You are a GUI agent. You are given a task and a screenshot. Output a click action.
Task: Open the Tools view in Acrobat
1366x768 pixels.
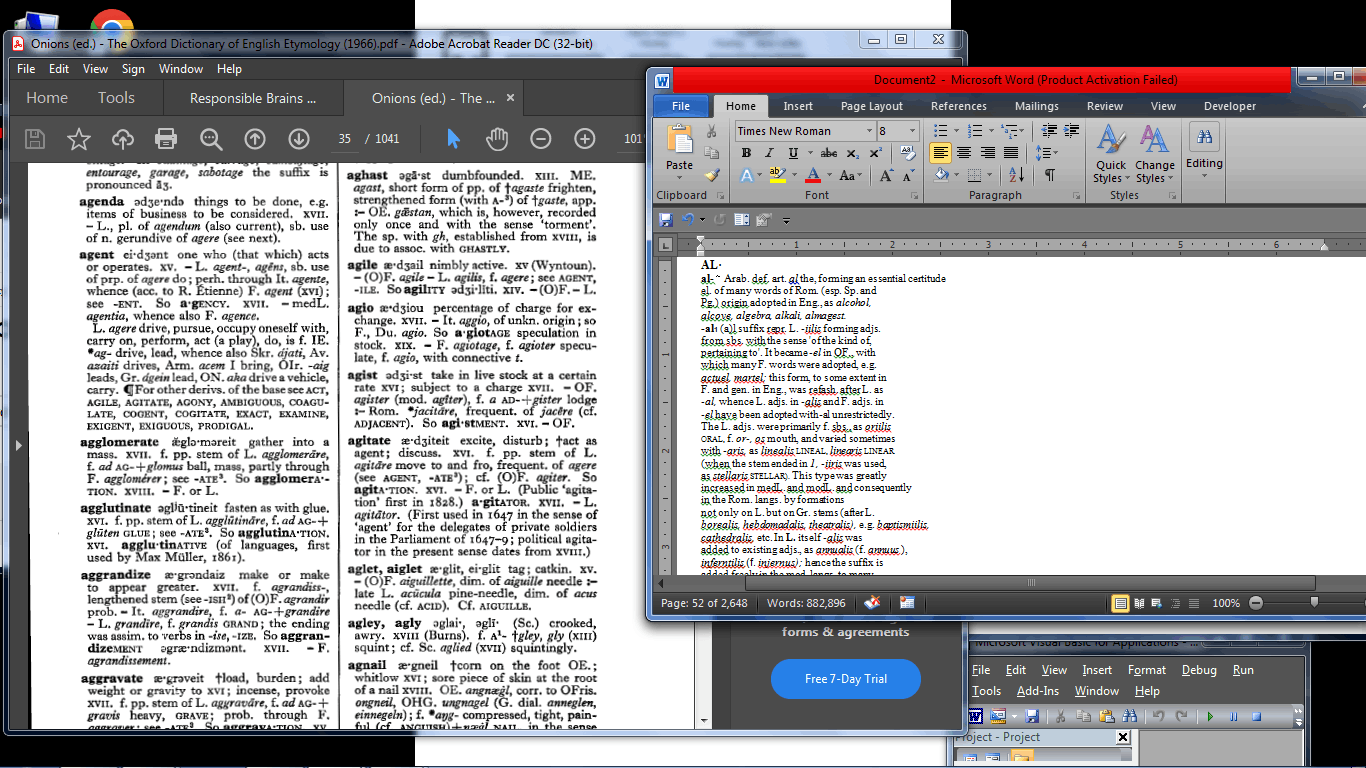(x=116, y=98)
